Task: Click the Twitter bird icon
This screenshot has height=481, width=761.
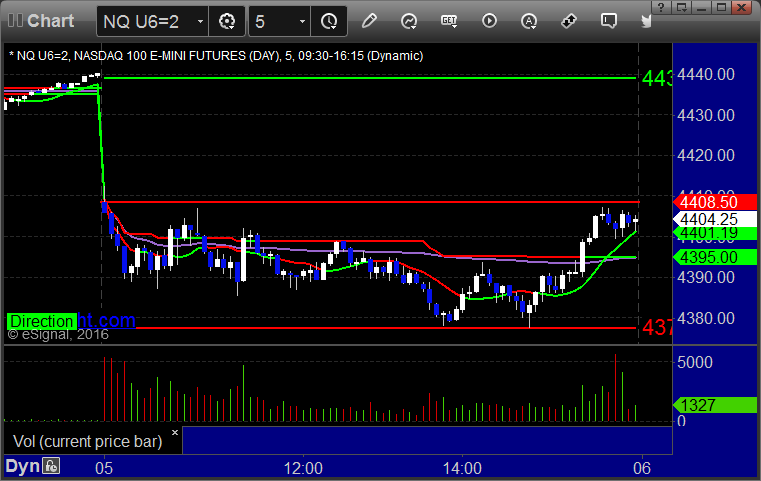Action: click(x=646, y=21)
